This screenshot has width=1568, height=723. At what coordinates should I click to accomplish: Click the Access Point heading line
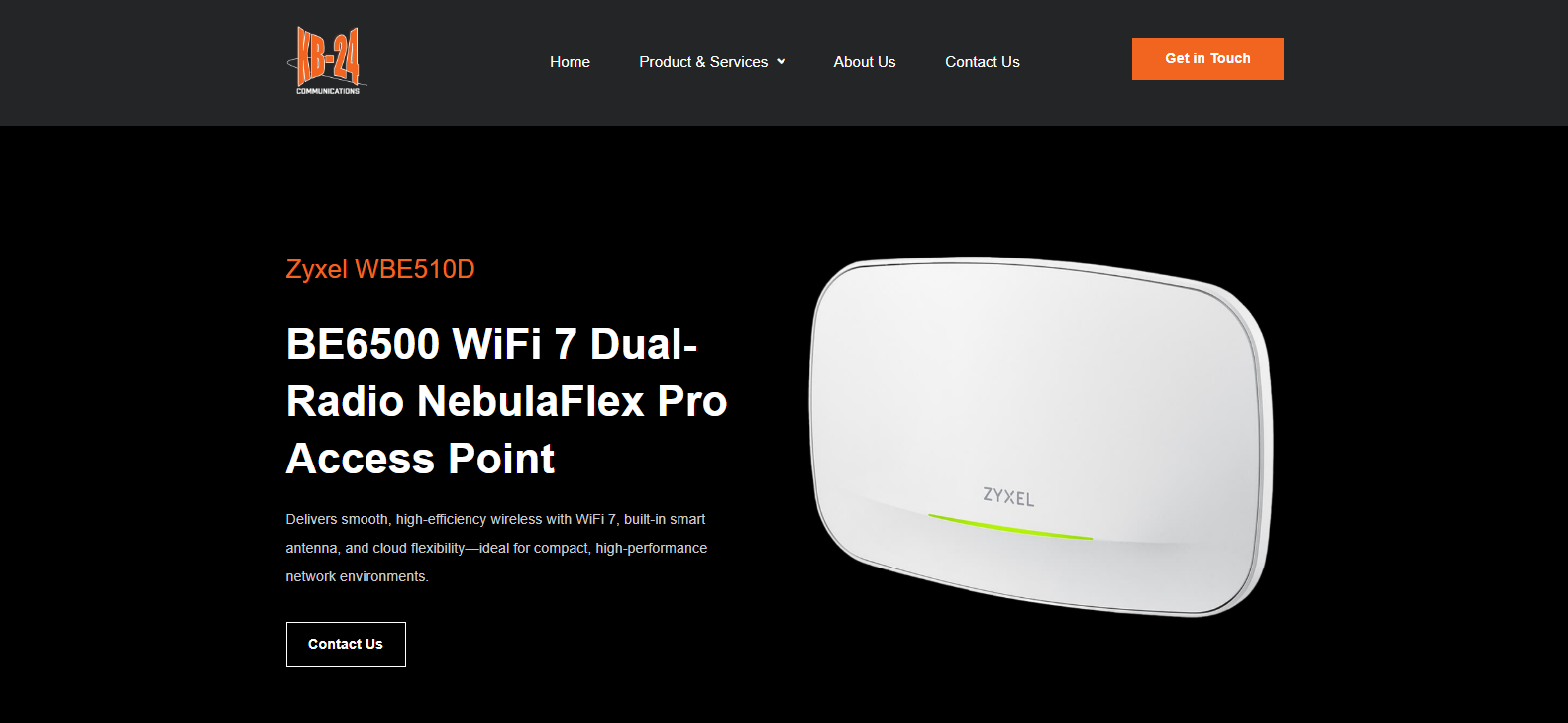pos(420,459)
